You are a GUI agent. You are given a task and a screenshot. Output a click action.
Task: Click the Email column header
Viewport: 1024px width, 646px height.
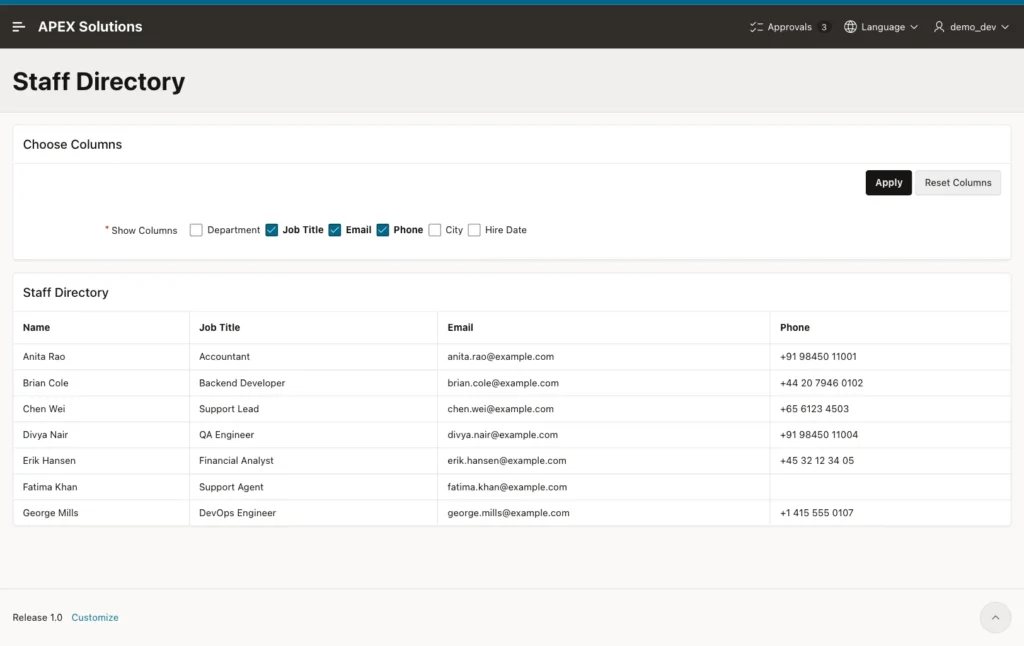[x=603, y=327]
